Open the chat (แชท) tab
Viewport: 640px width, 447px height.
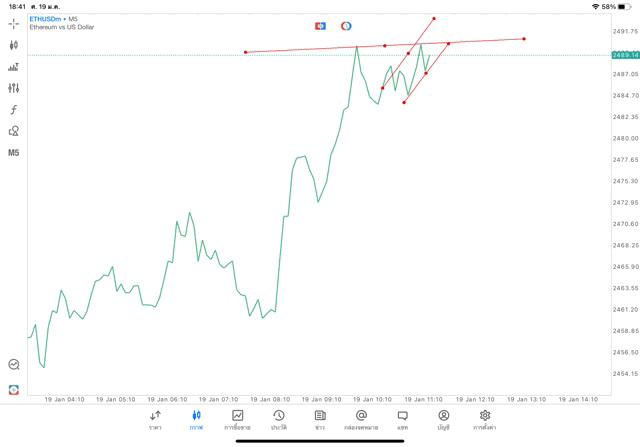pyautogui.click(x=402, y=419)
